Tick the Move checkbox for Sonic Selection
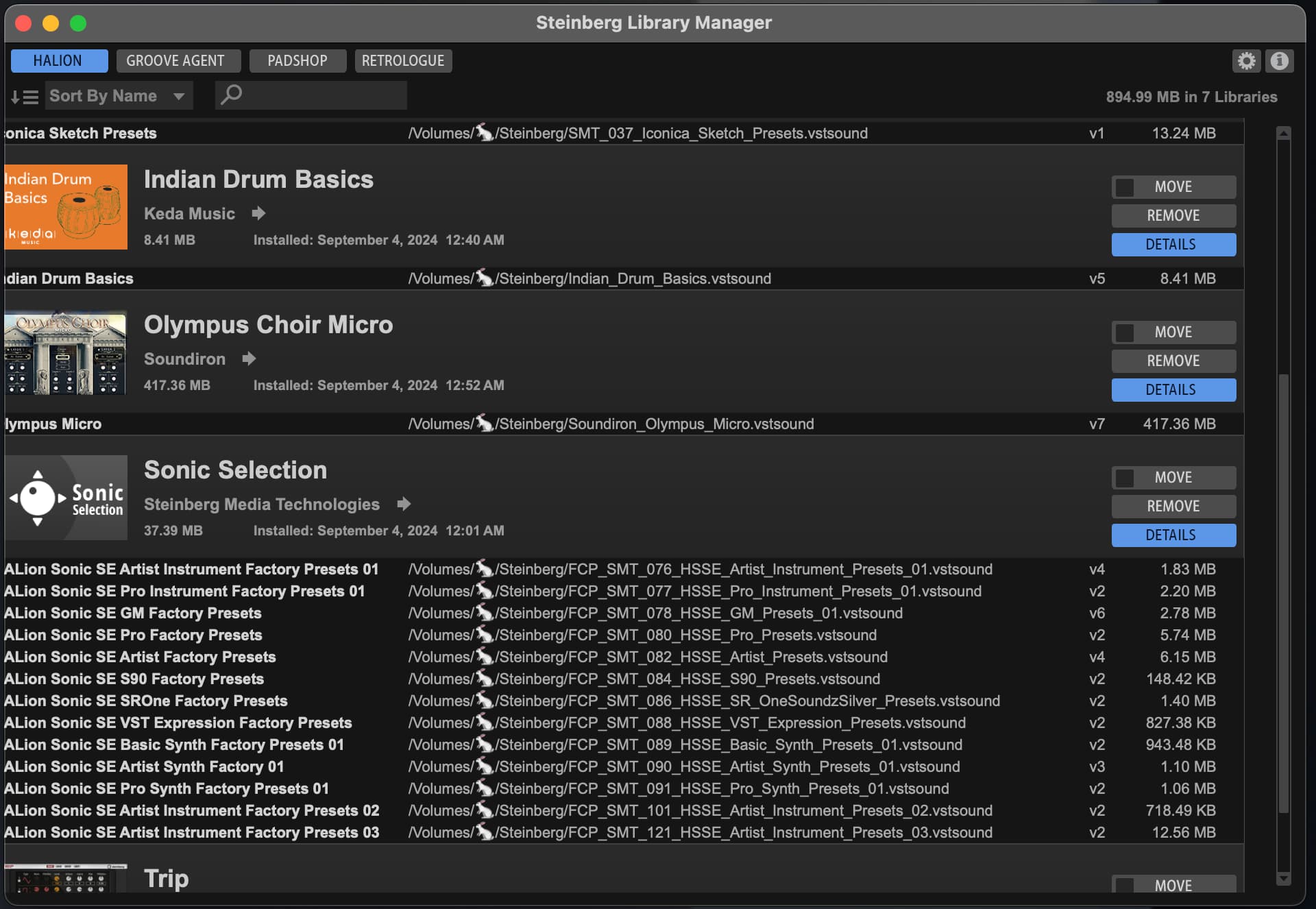The image size is (1316, 909). [1125, 478]
